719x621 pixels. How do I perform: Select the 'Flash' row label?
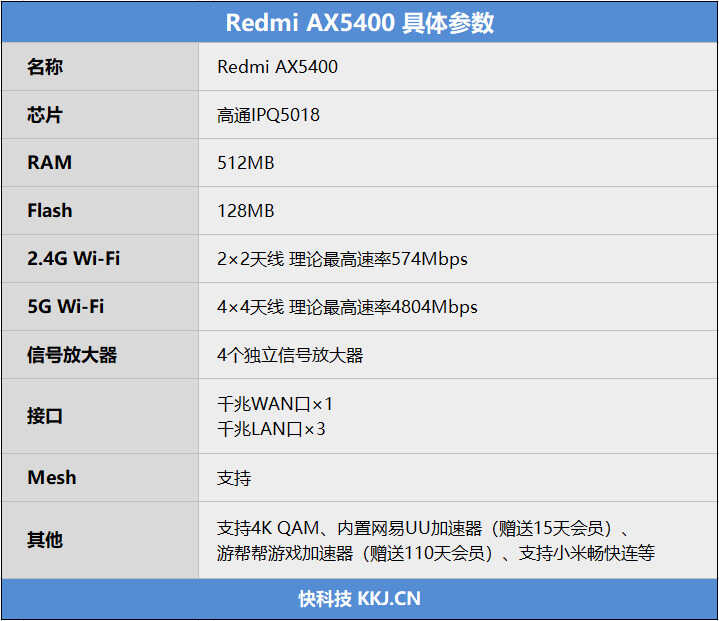(50, 211)
